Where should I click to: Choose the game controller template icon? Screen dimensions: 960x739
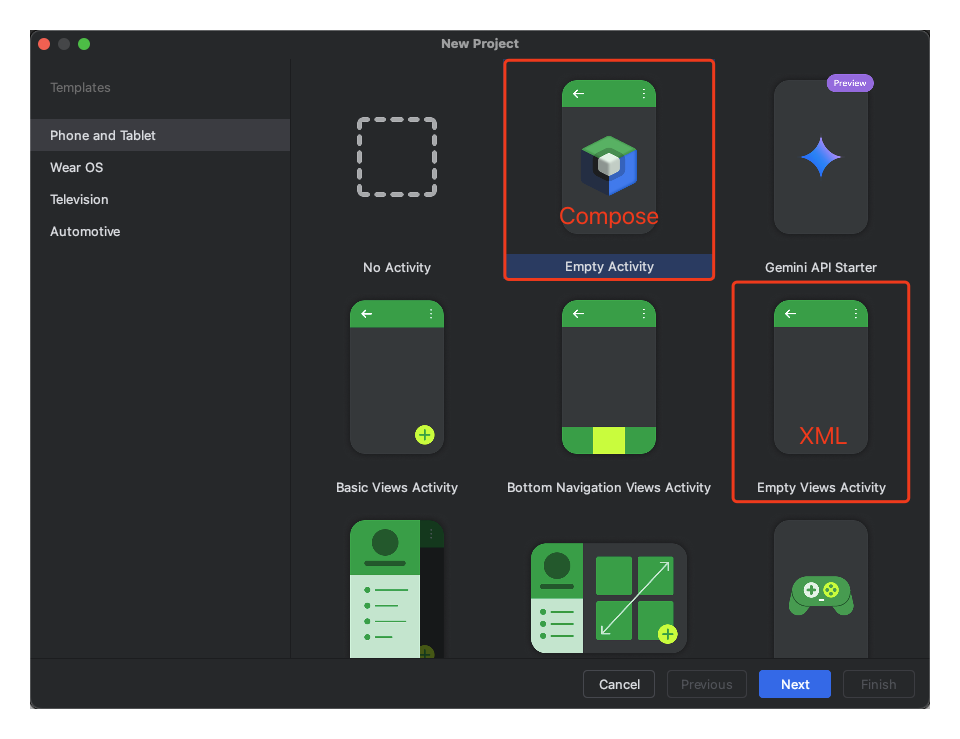pos(820,595)
